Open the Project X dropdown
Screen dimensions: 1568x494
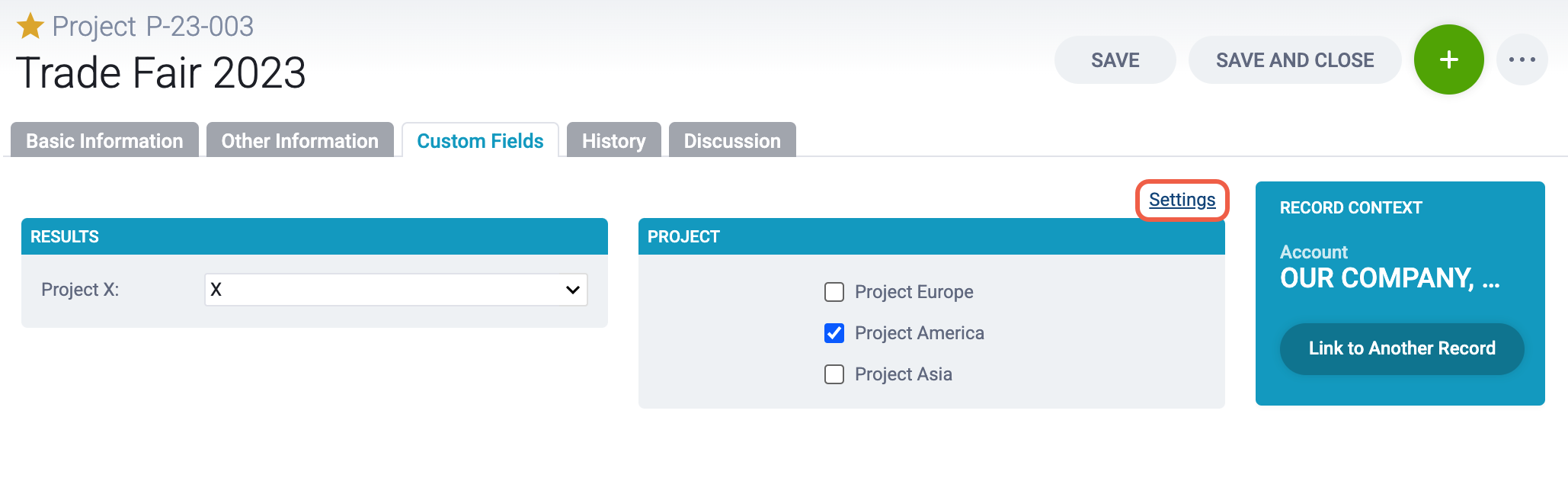pyautogui.click(x=396, y=290)
